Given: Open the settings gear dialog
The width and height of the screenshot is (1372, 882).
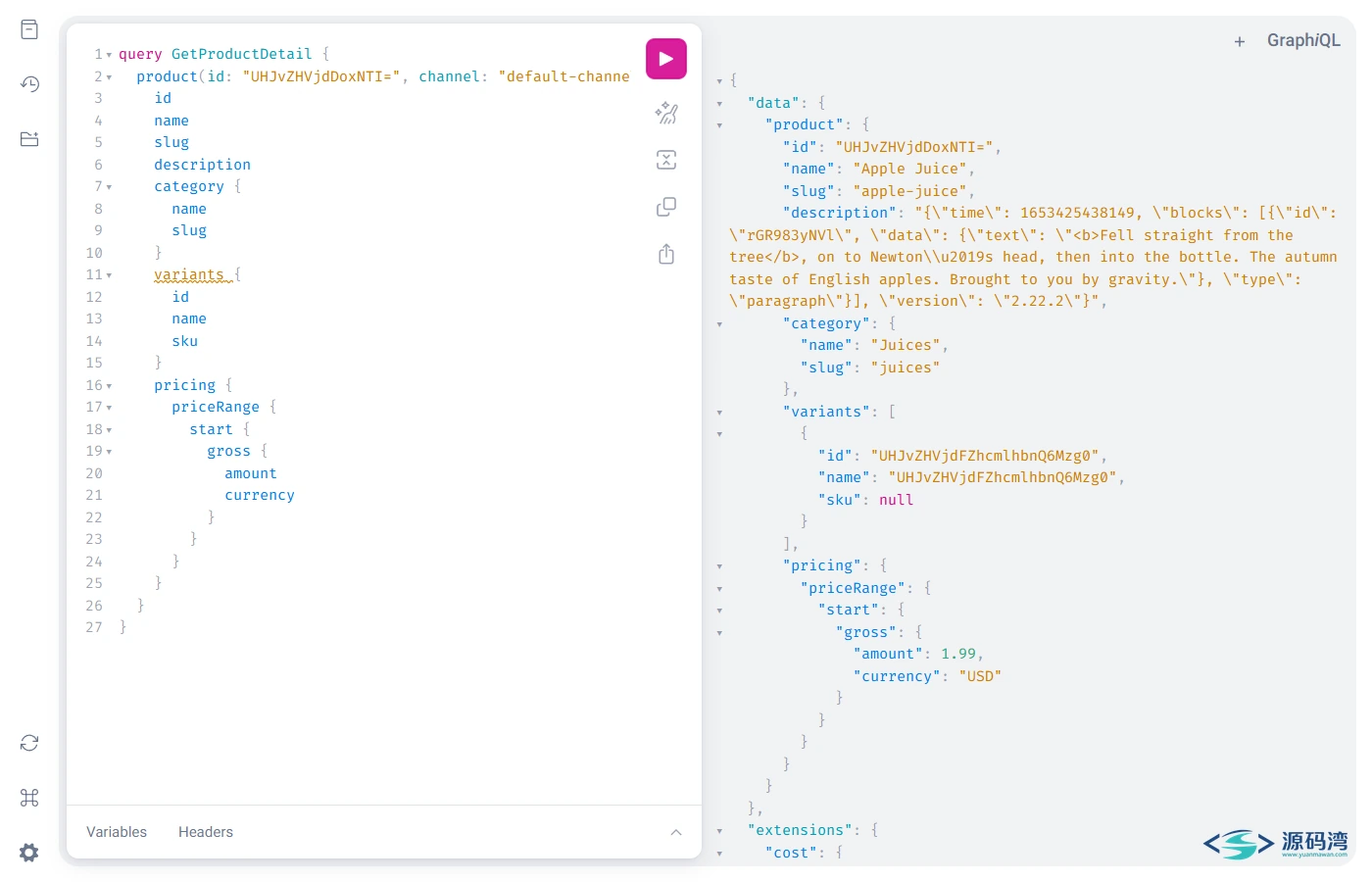Looking at the screenshot, I should (29, 853).
